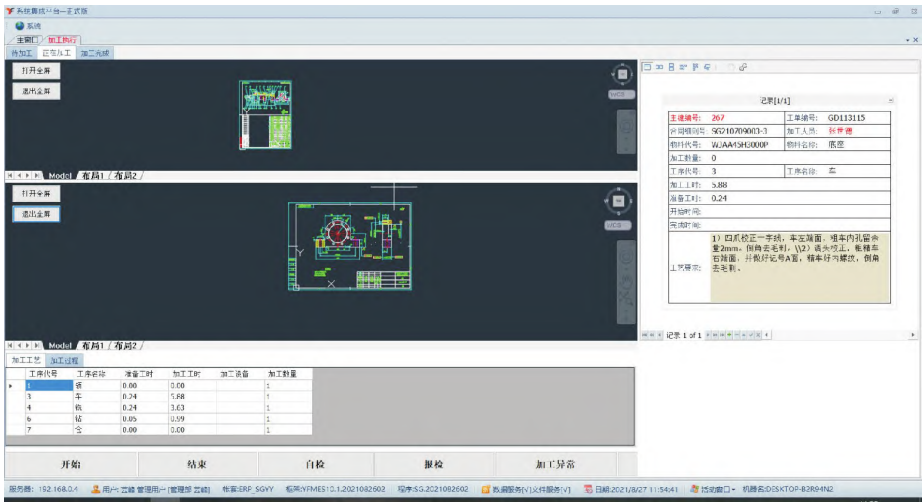Click the 加工异常 button

pyautogui.click(x=555, y=464)
